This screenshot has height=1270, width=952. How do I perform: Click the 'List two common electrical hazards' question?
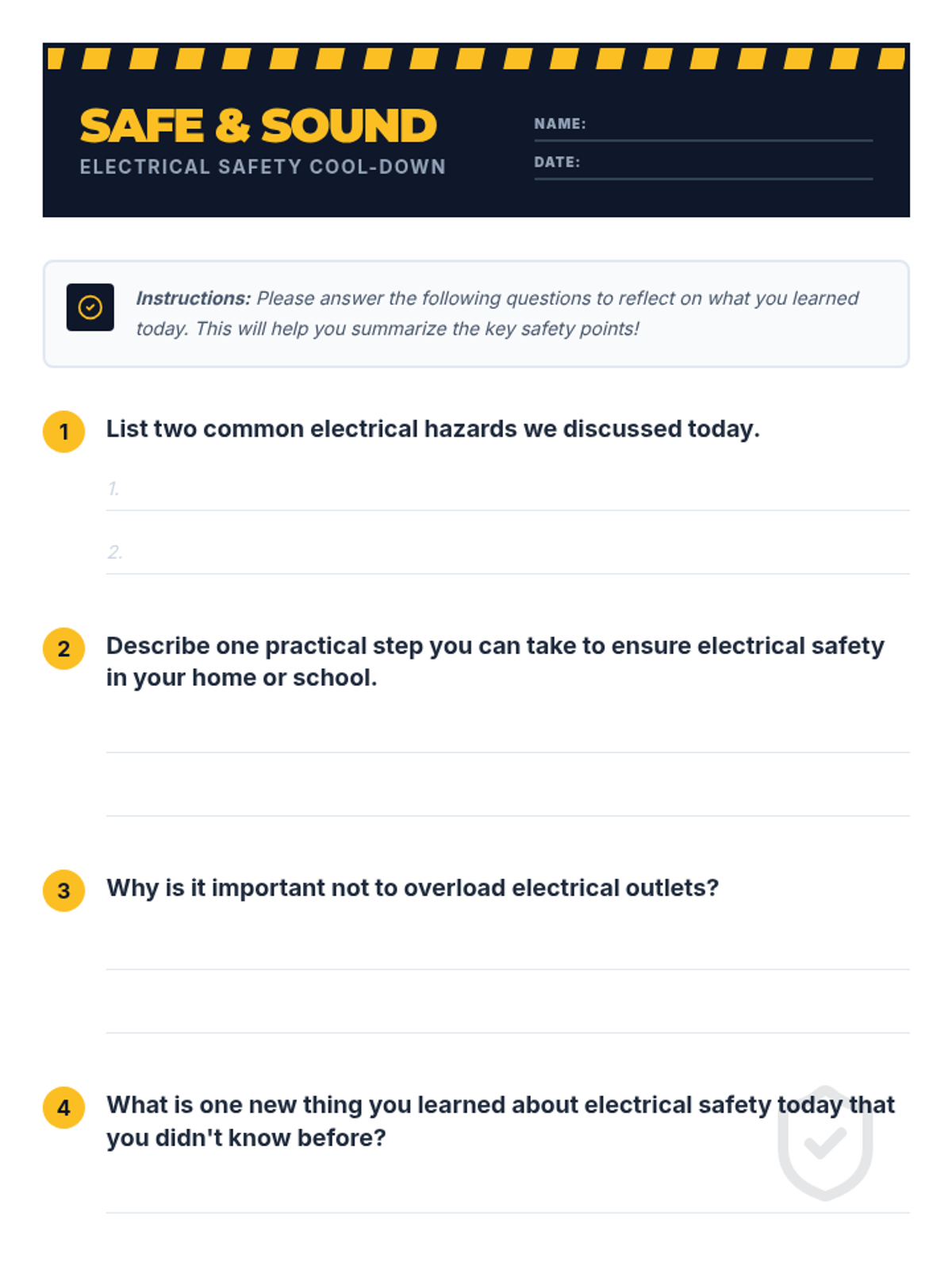click(x=433, y=429)
